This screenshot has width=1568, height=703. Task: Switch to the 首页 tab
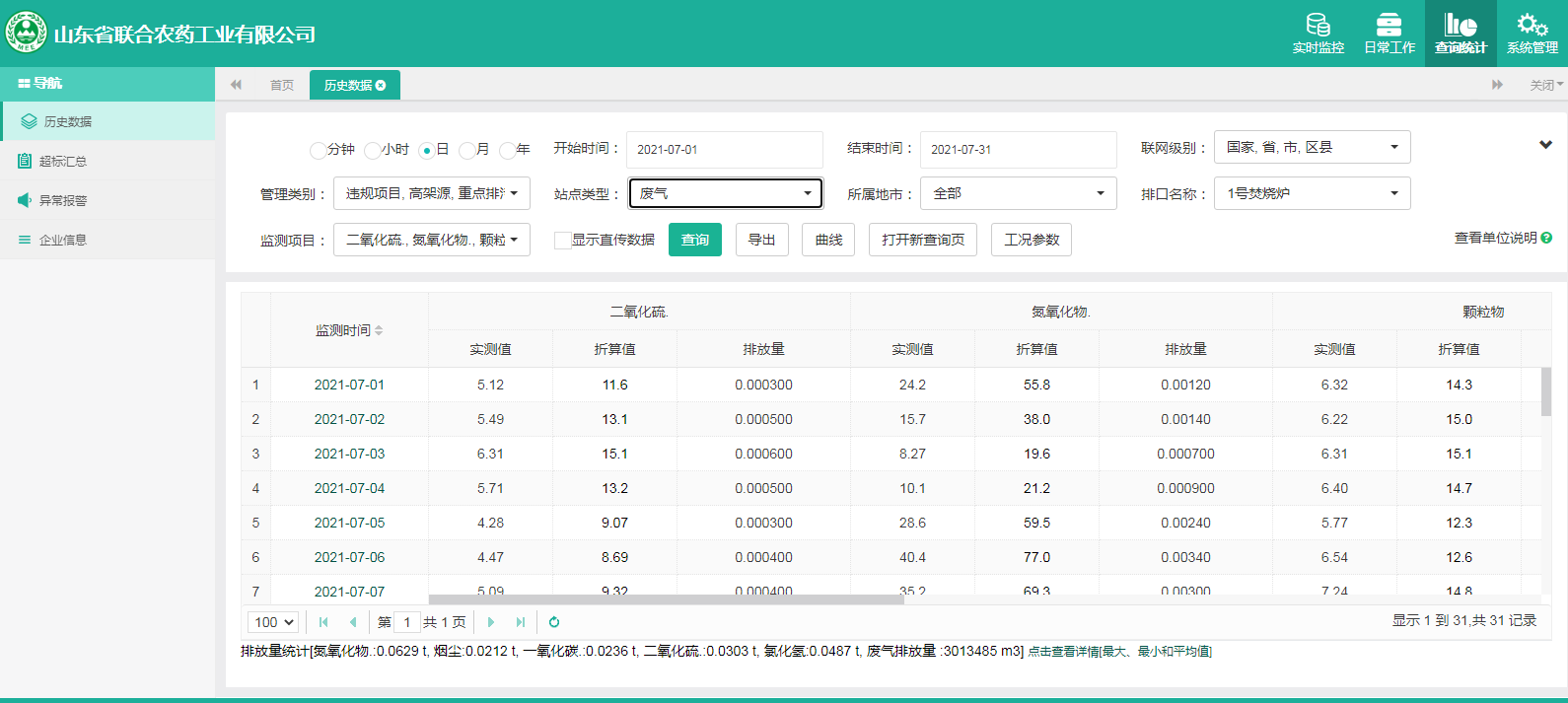pyautogui.click(x=282, y=86)
